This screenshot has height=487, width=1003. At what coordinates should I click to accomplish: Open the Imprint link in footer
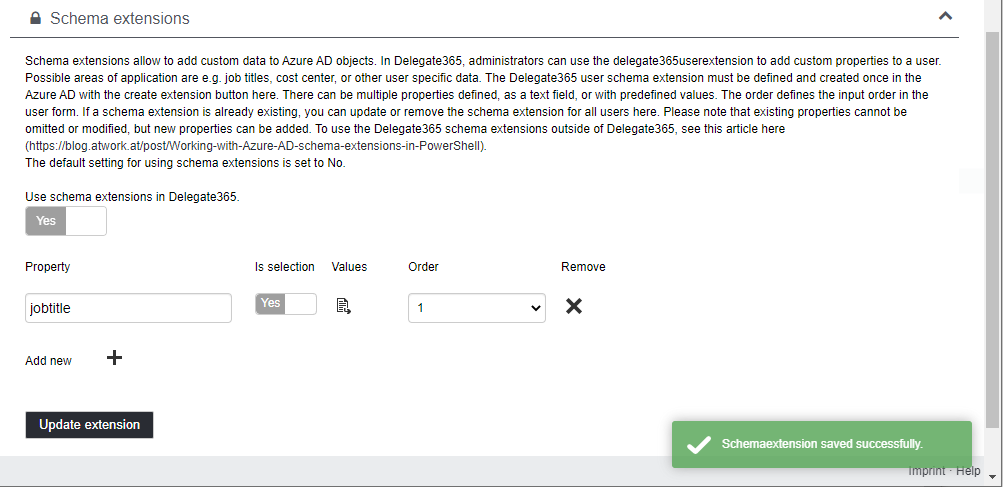(927, 471)
